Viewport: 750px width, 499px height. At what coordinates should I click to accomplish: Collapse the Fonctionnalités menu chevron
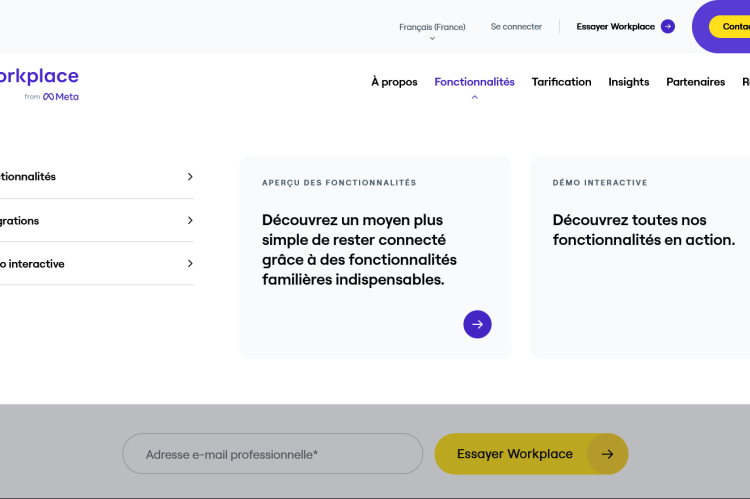474,97
